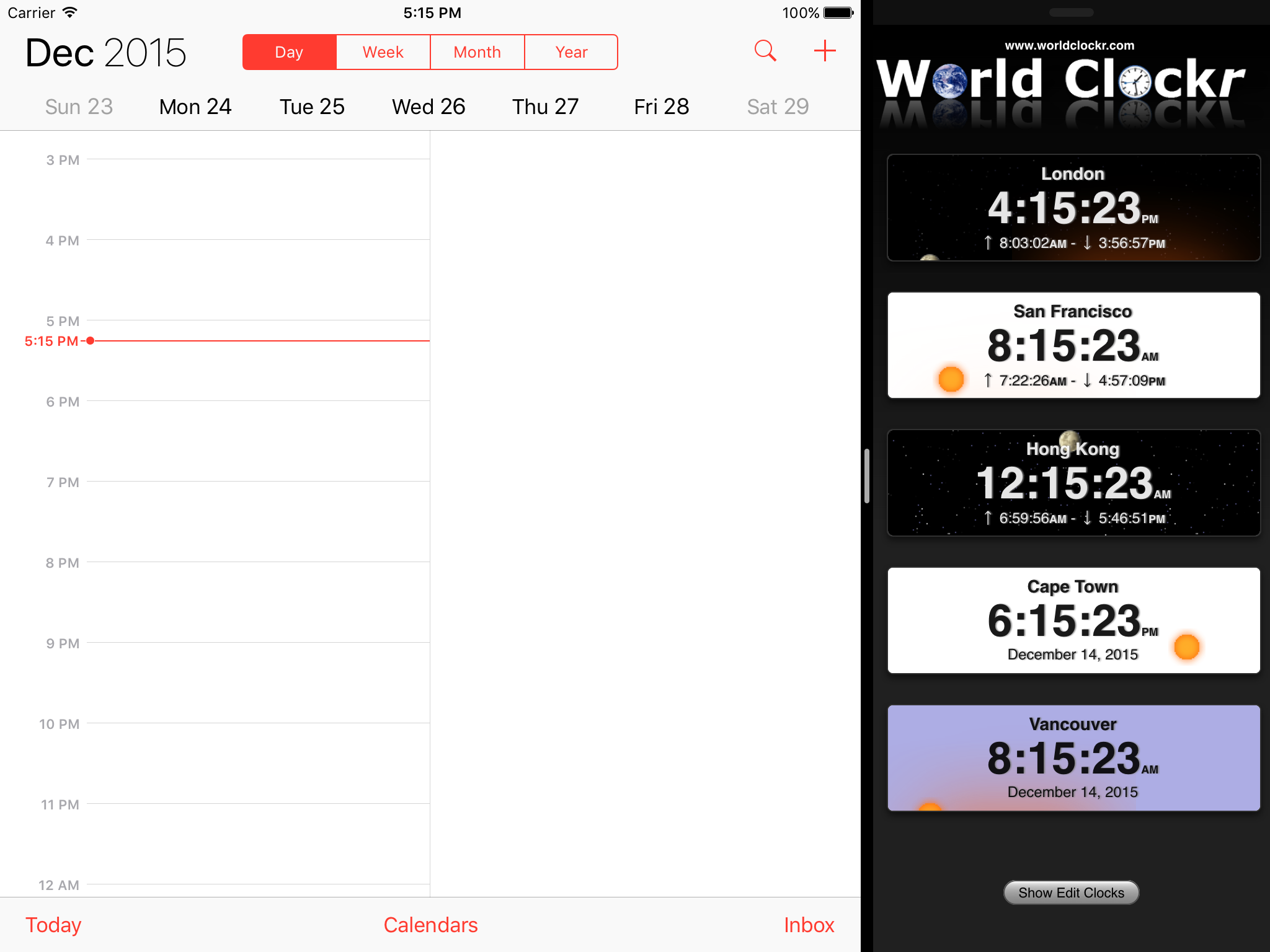Tap the clock face icon in Clockr logo
Screen dimensions: 1270x952
[1134, 81]
